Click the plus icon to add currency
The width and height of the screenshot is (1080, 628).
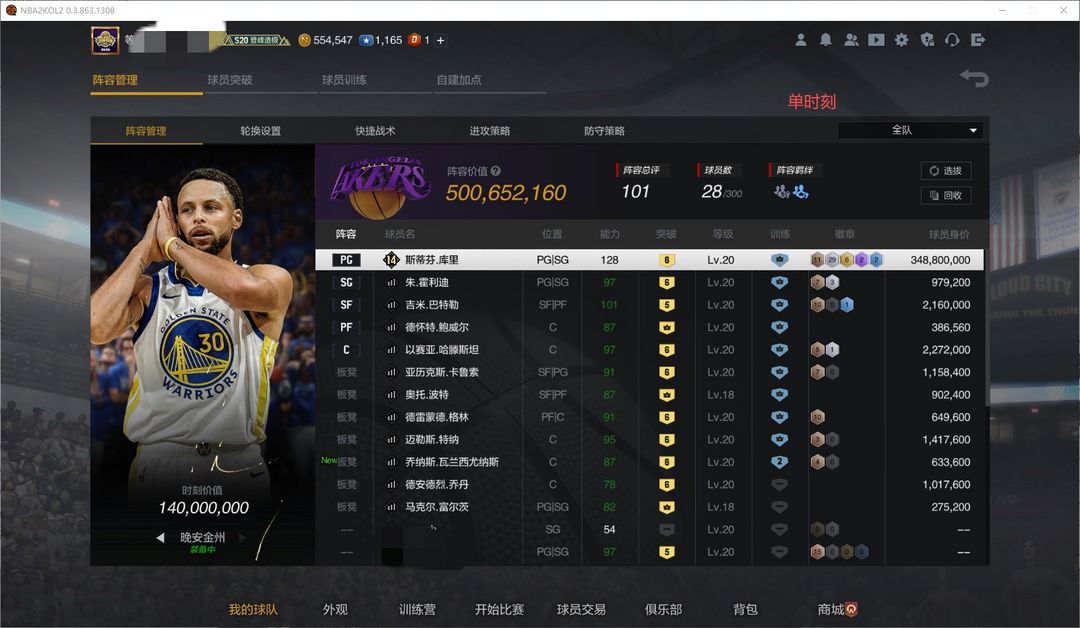441,40
